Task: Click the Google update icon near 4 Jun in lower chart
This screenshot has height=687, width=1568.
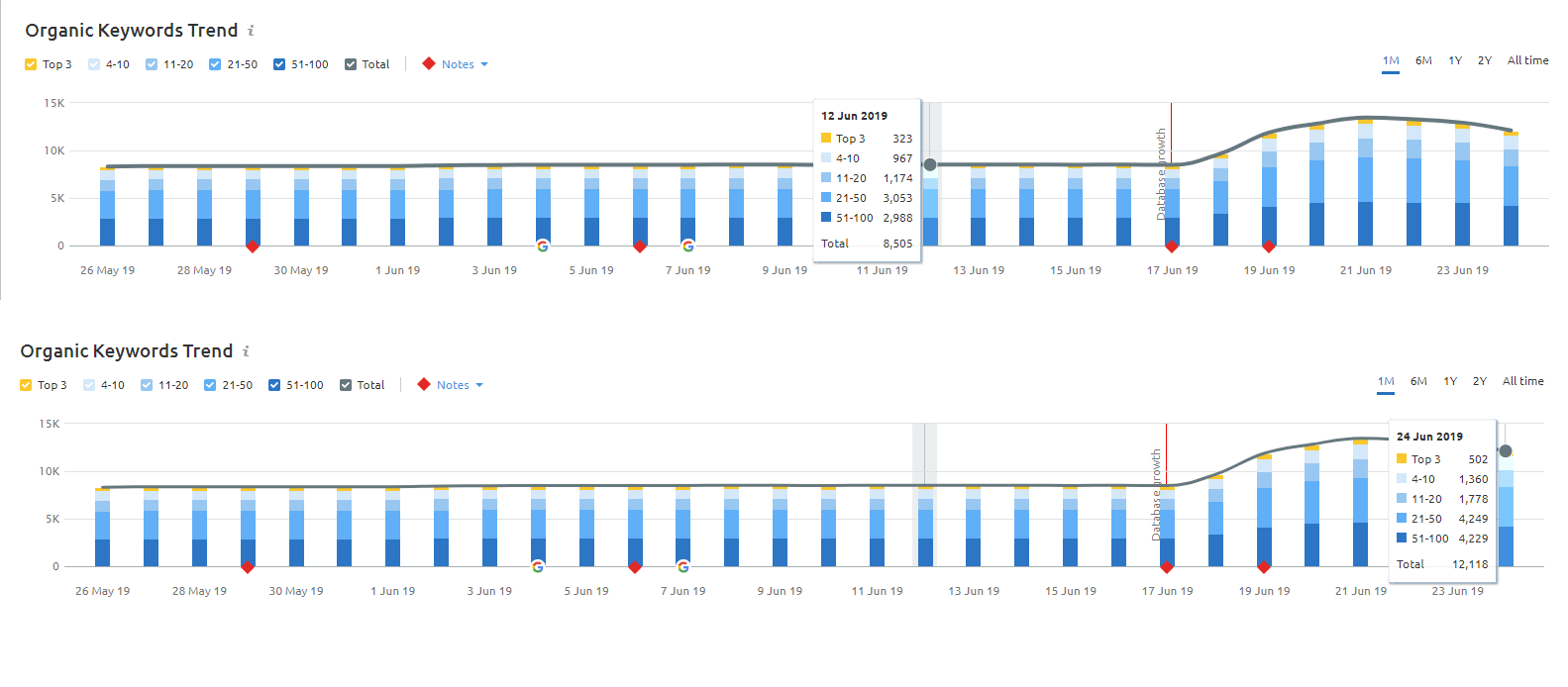Action: [x=537, y=566]
